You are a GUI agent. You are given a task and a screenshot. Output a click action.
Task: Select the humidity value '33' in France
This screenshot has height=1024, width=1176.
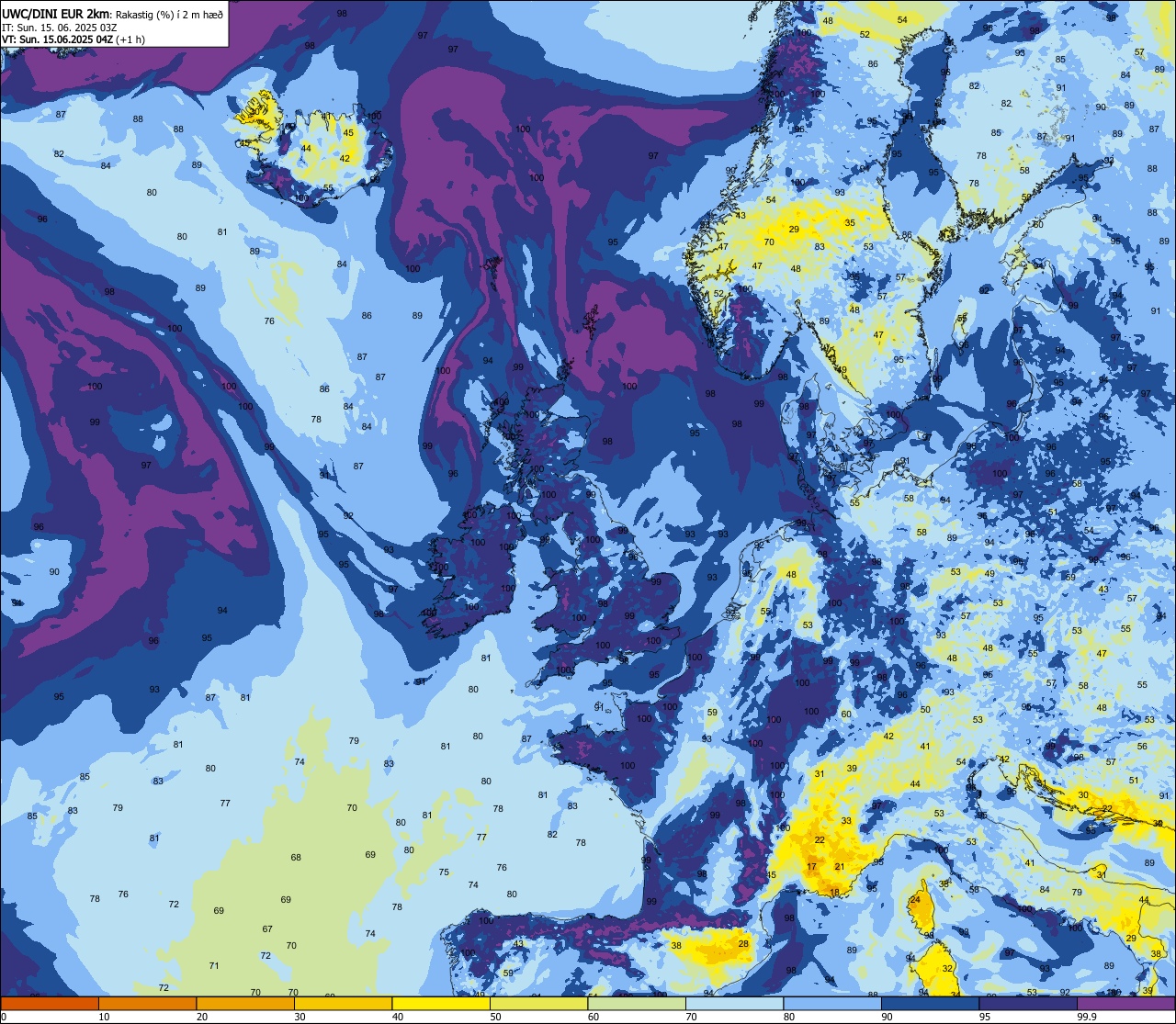846,821
